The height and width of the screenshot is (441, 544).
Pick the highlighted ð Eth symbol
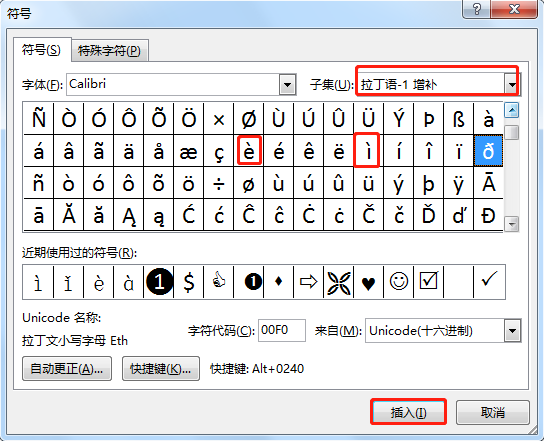tap(488, 151)
